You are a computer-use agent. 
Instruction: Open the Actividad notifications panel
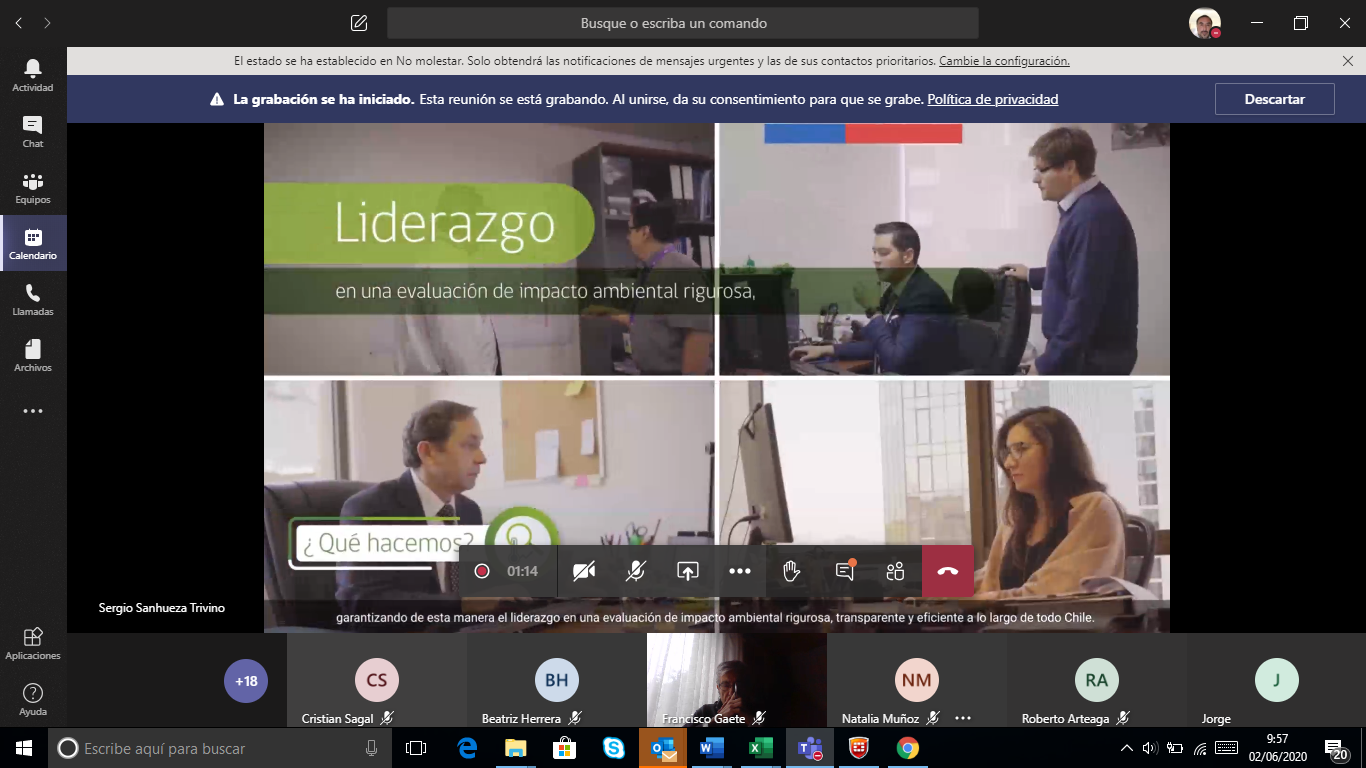pos(33,75)
